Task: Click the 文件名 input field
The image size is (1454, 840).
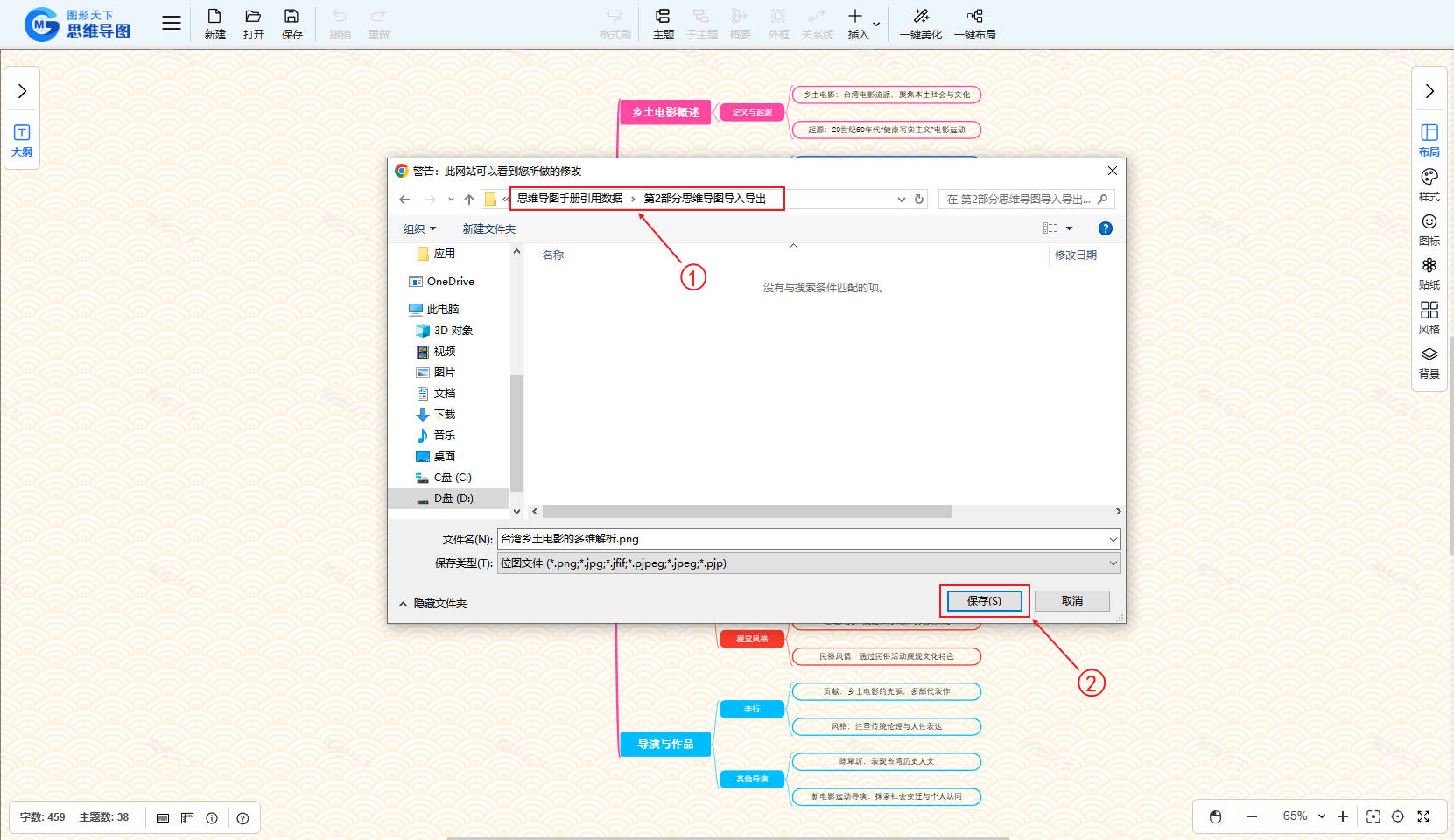Action: 801,539
